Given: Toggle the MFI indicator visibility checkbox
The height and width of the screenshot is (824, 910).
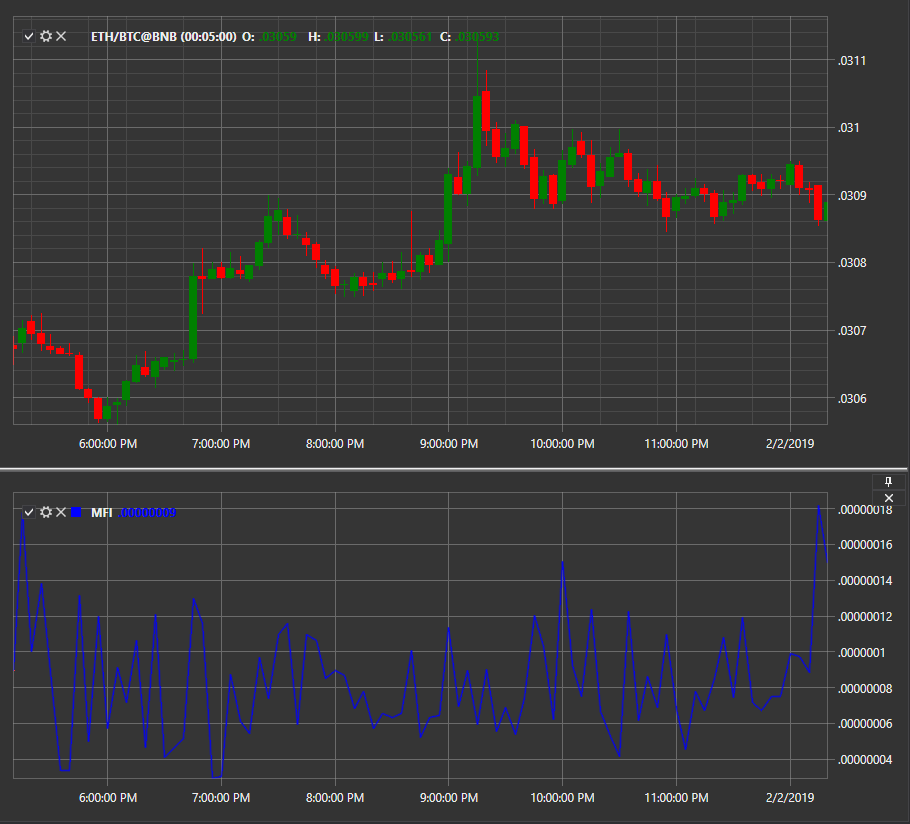Looking at the screenshot, I should click(x=29, y=512).
